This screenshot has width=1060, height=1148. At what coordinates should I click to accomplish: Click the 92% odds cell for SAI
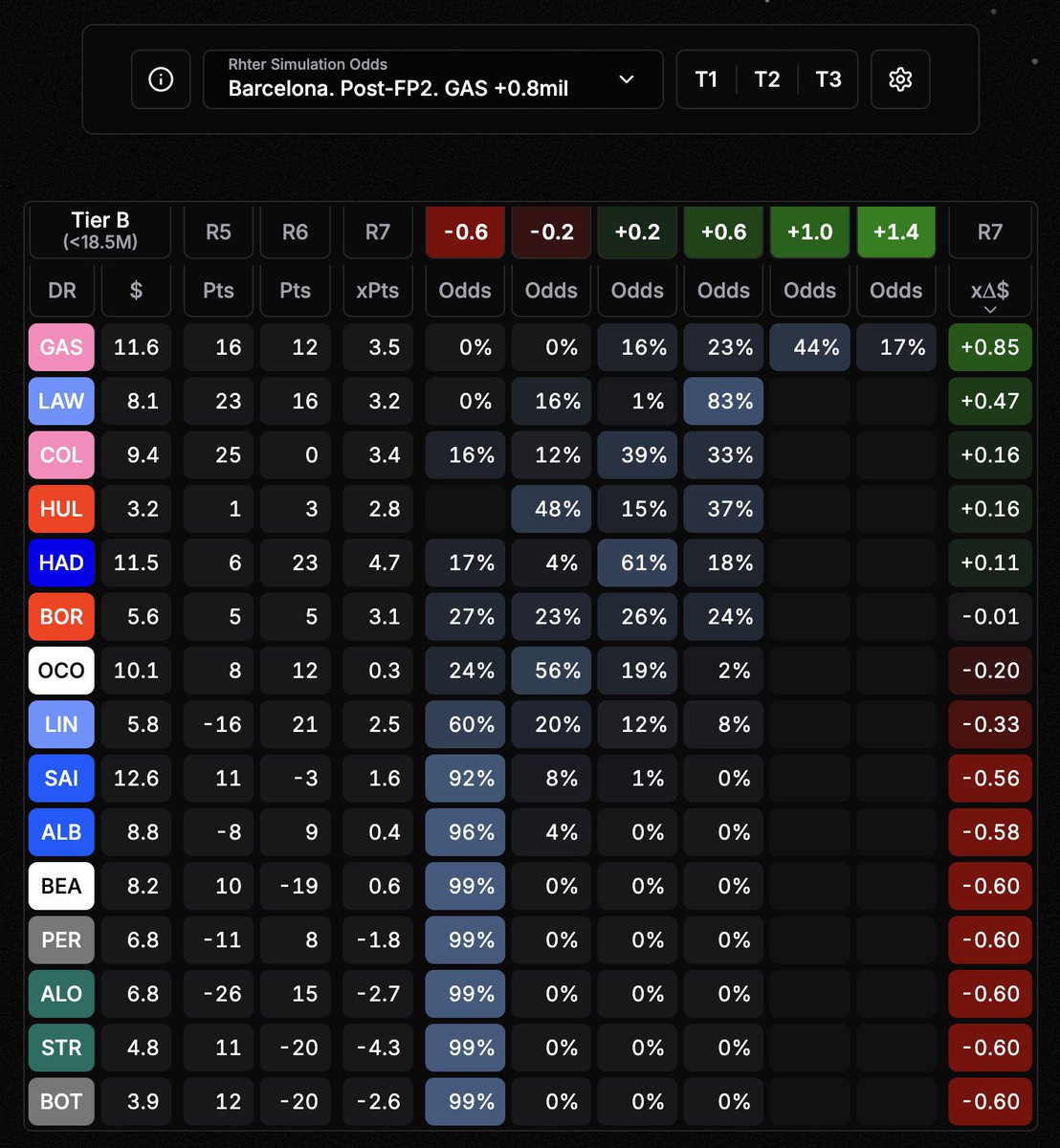465,778
